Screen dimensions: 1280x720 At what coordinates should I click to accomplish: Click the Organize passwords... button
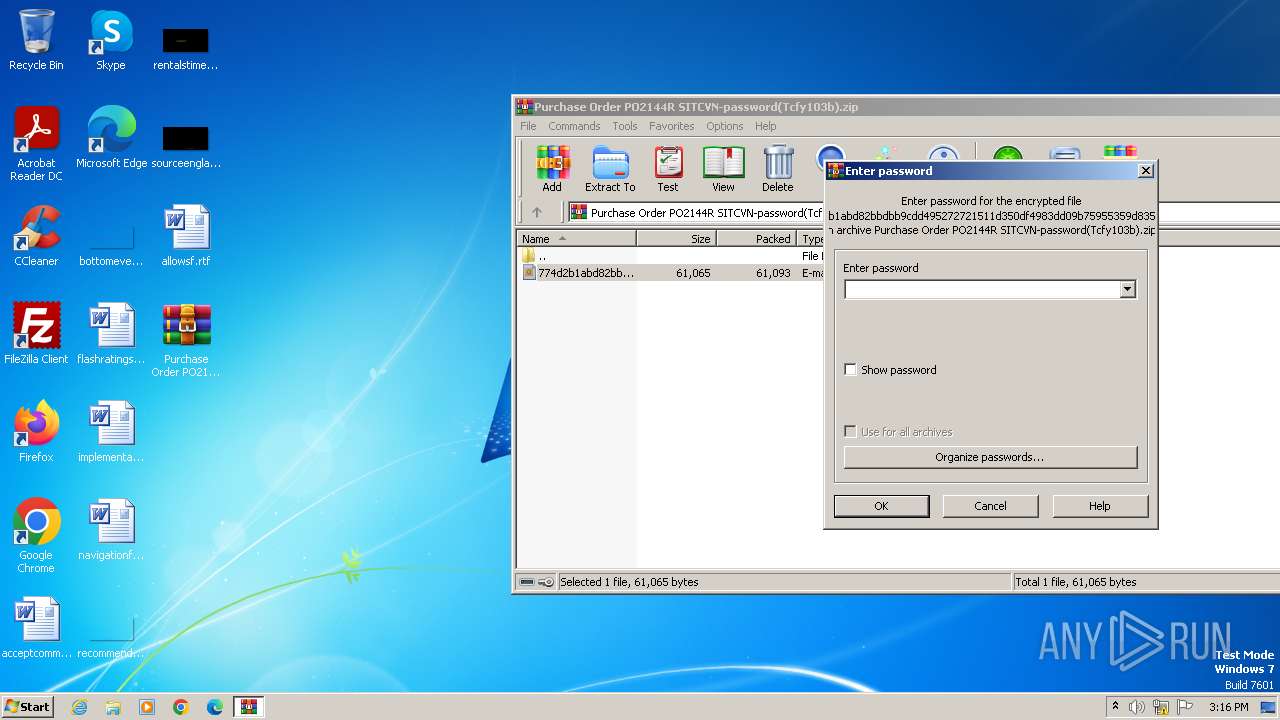[x=990, y=457]
